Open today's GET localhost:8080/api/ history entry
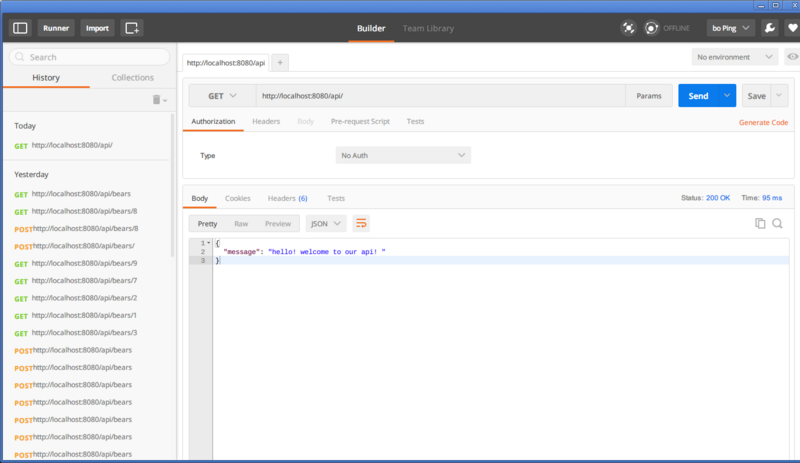Screen dimensions: 800x463 click(x=63, y=145)
